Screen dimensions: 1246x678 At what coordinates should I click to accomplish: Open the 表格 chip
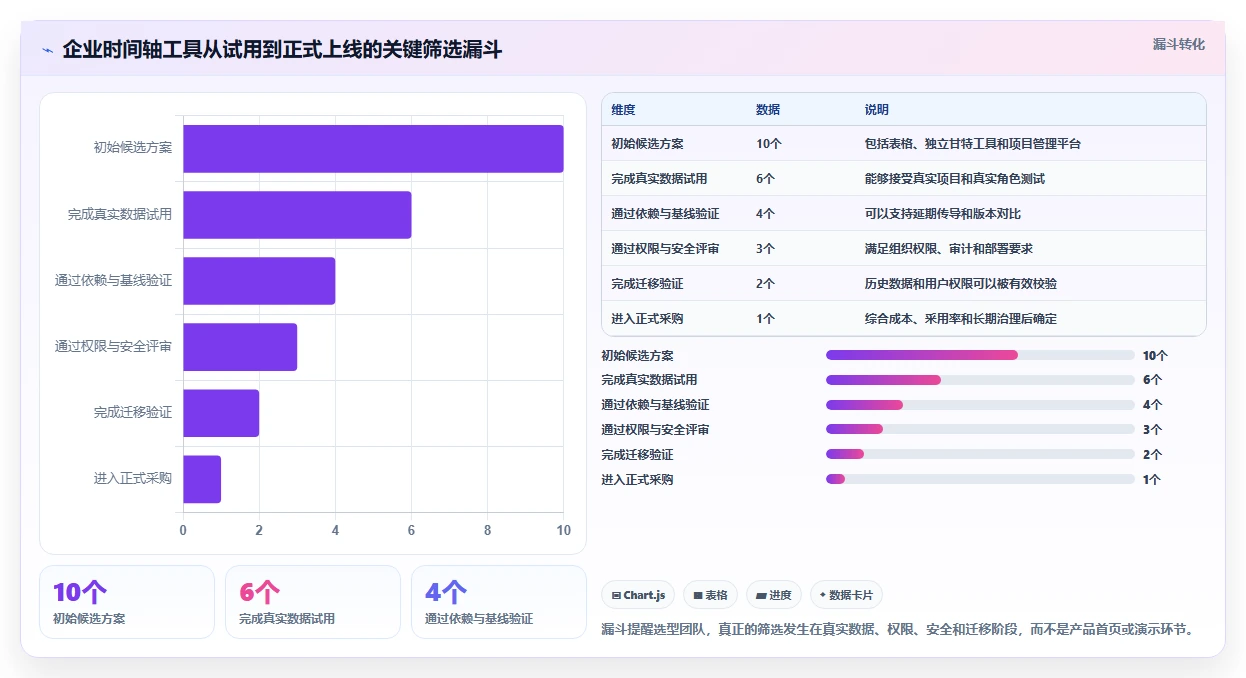[710, 595]
